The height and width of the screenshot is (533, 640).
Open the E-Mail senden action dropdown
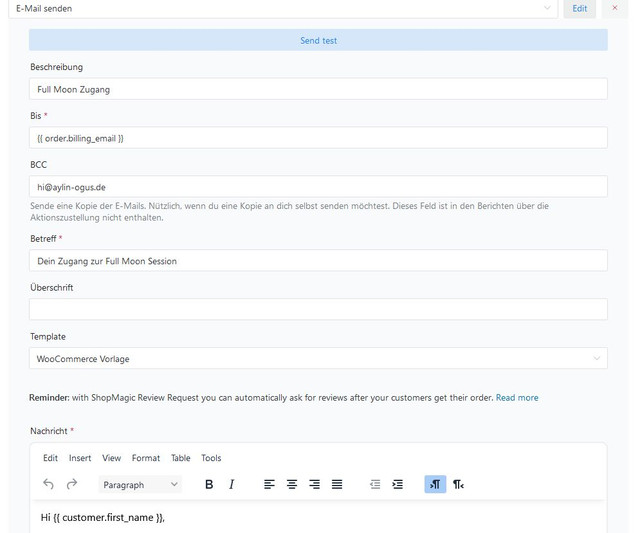click(x=283, y=8)
